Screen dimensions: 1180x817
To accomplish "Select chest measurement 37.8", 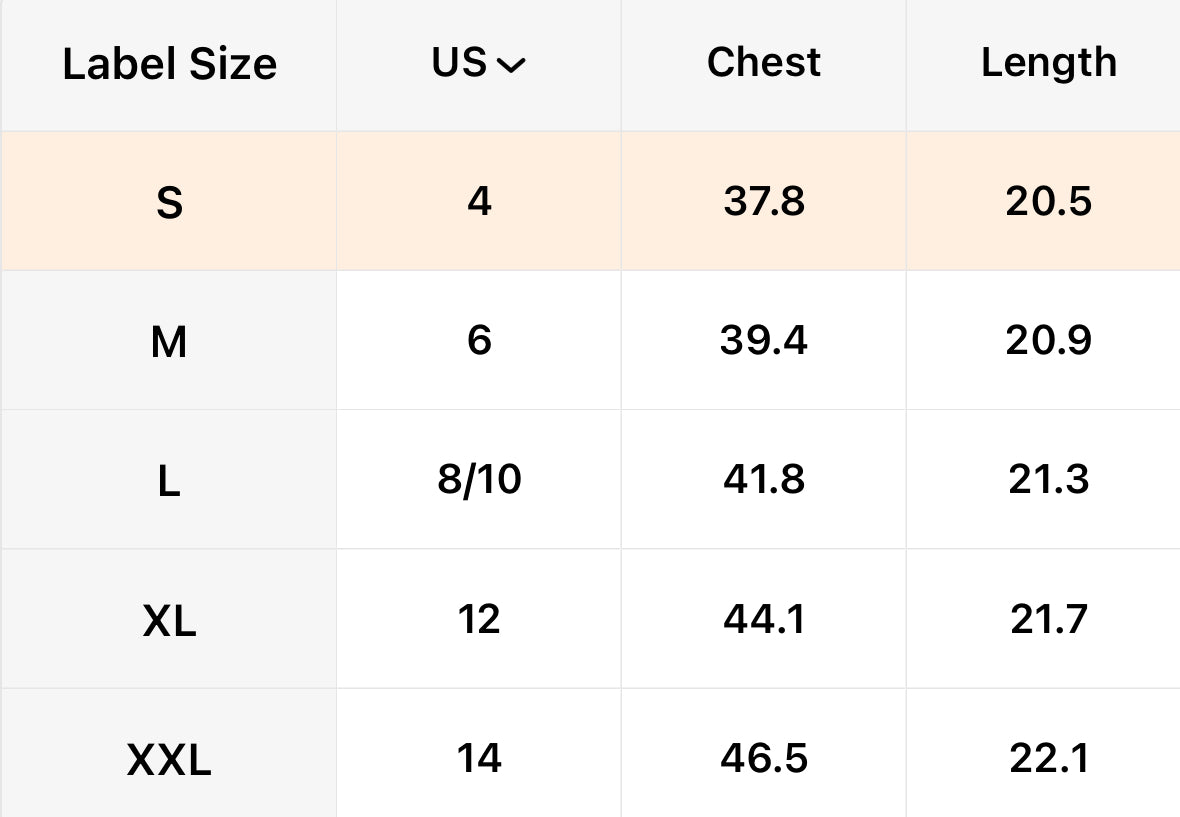I will click(x=763, y=203).
